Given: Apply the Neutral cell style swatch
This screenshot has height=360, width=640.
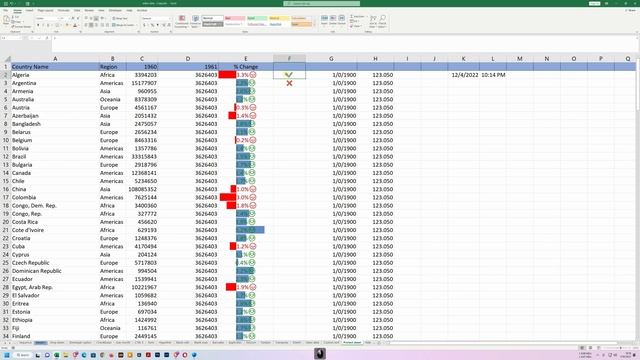Looking at the screenshot, I should click(x=279, y=18).
